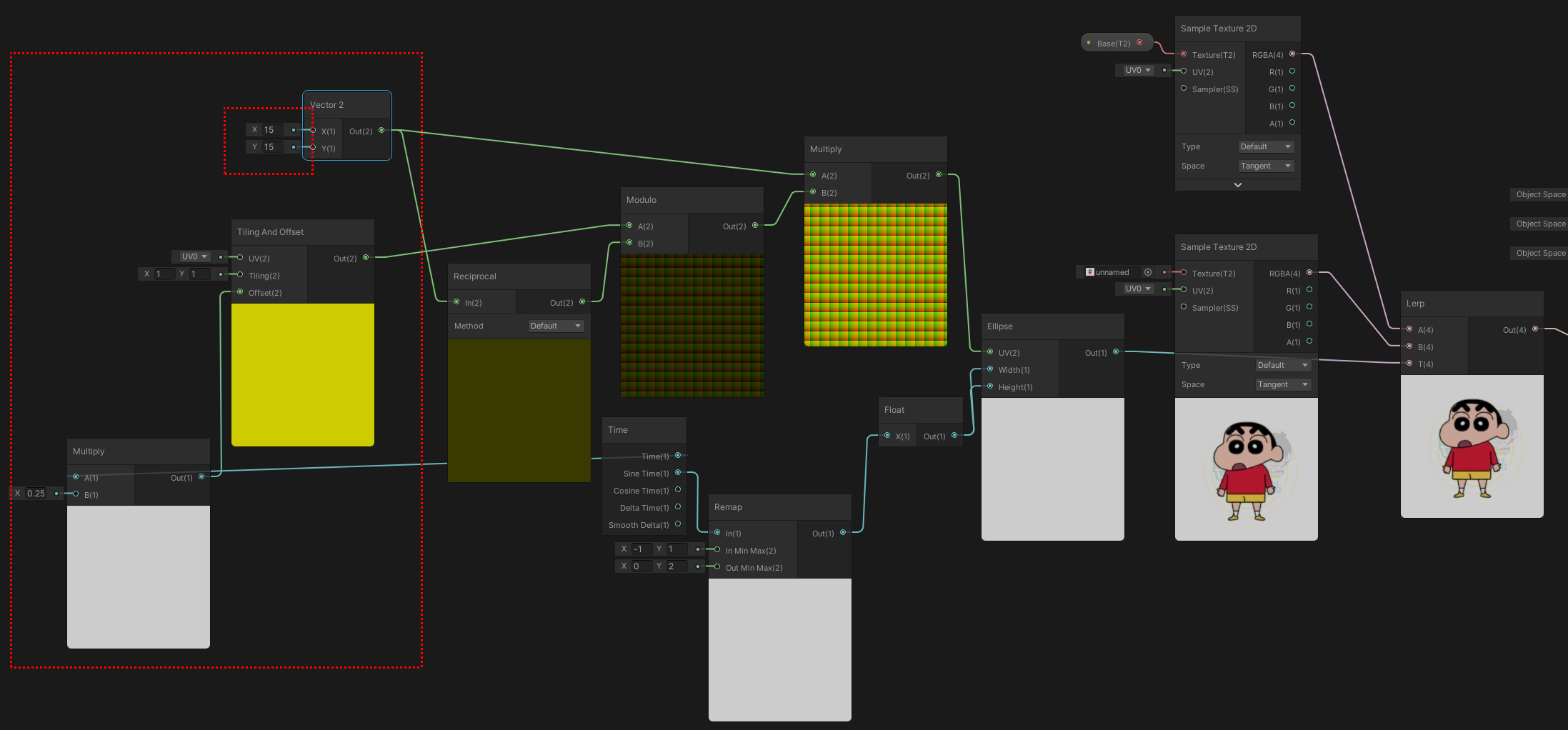Click the Float node X(1) input port
This screenshot has width=1568, height=730.
click(x=887, y=435)
